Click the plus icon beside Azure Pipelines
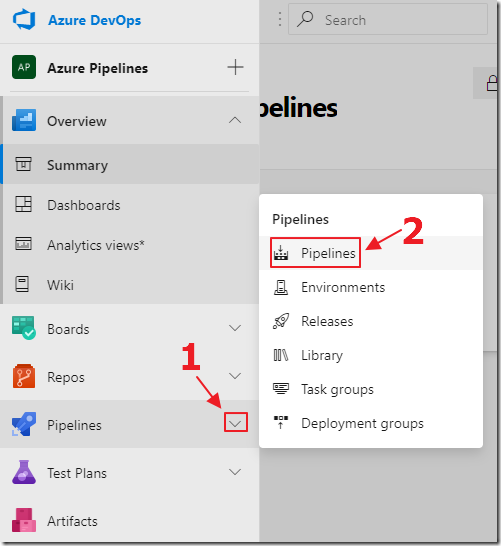Viewport: 501px width, 546px height. click(235, 67)
